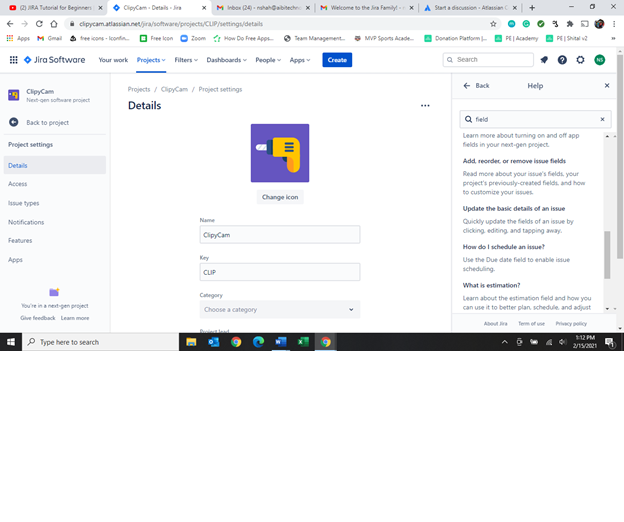This screenshot has width=624, height=522.
Task: Click Windows taskbar search box
Action: [x=101, y=342]
